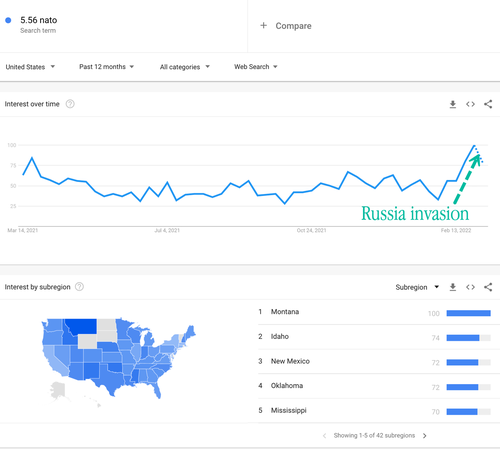Expand the All categories dropdown

pyautogui.click(x=185, y=67)
